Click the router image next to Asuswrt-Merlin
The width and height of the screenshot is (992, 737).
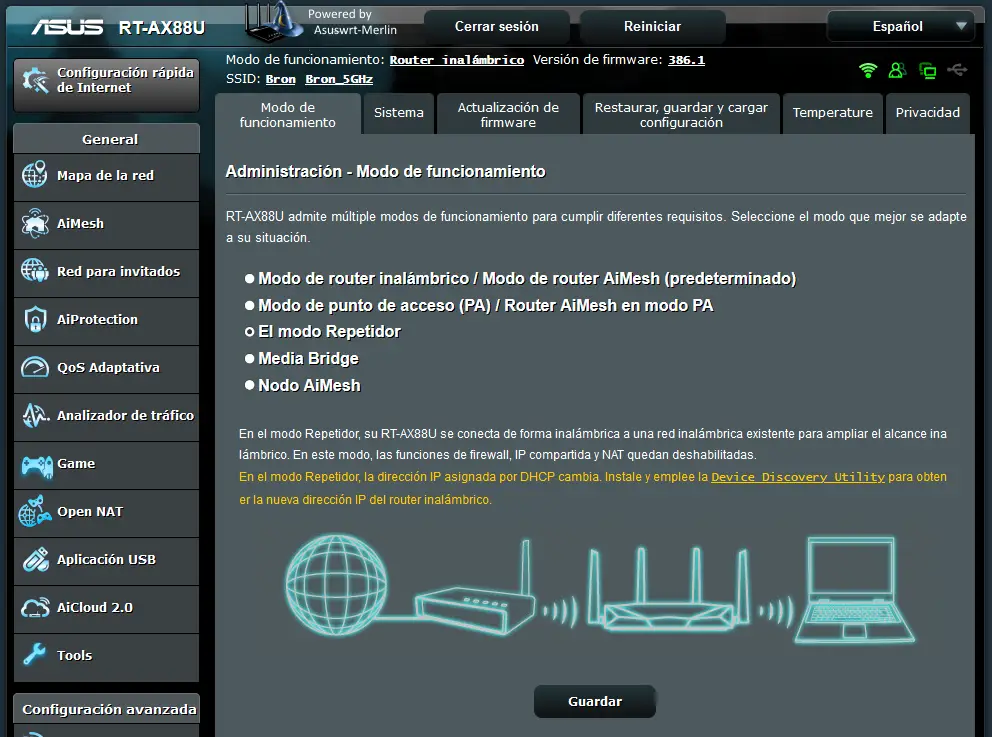click(273, 23)
